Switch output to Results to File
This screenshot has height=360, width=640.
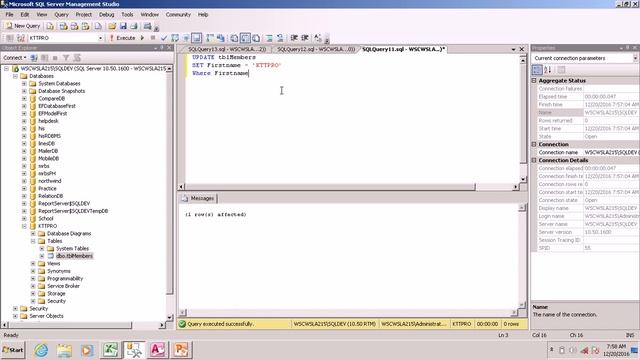pyautogui.click(x=256, y=38)
